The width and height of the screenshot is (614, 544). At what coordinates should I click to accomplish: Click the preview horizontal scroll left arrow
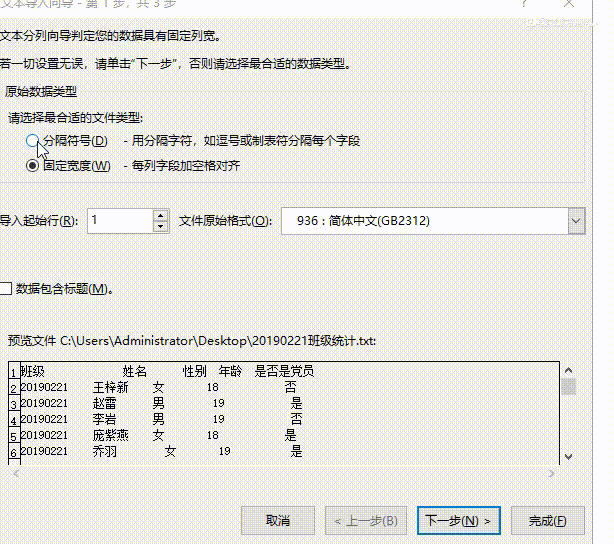click(x=16, y=474)
